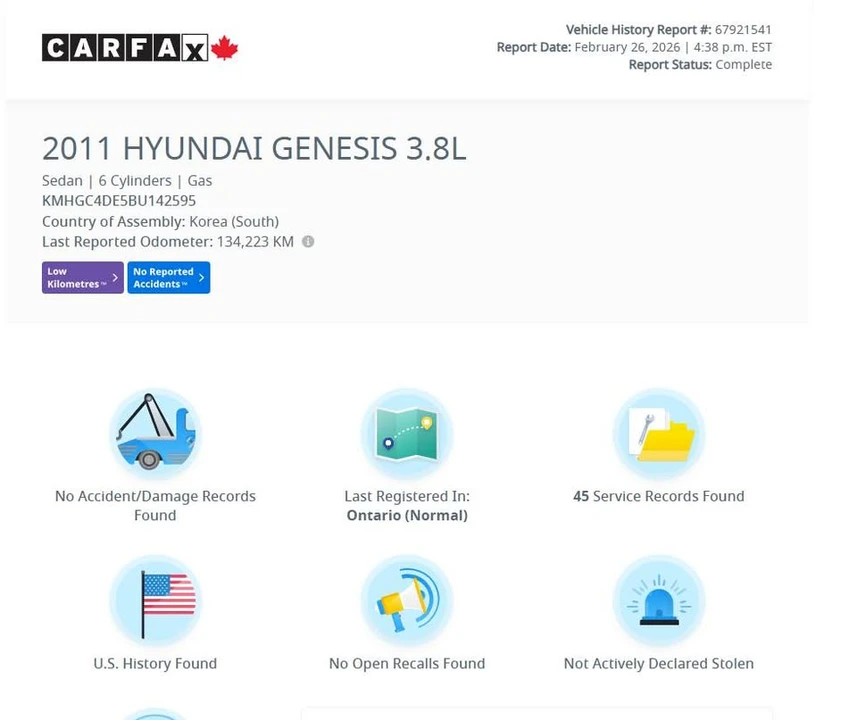Select 'Ontario (Normal)' text
857x720 pixels.
(407, 516)
